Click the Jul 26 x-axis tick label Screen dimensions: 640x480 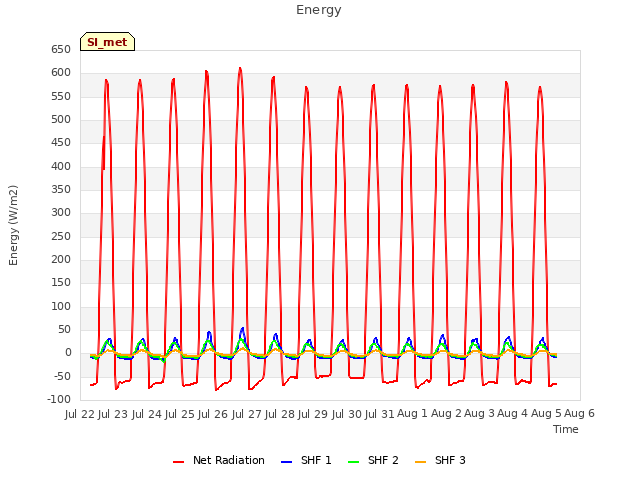click(x=213, y=414)
